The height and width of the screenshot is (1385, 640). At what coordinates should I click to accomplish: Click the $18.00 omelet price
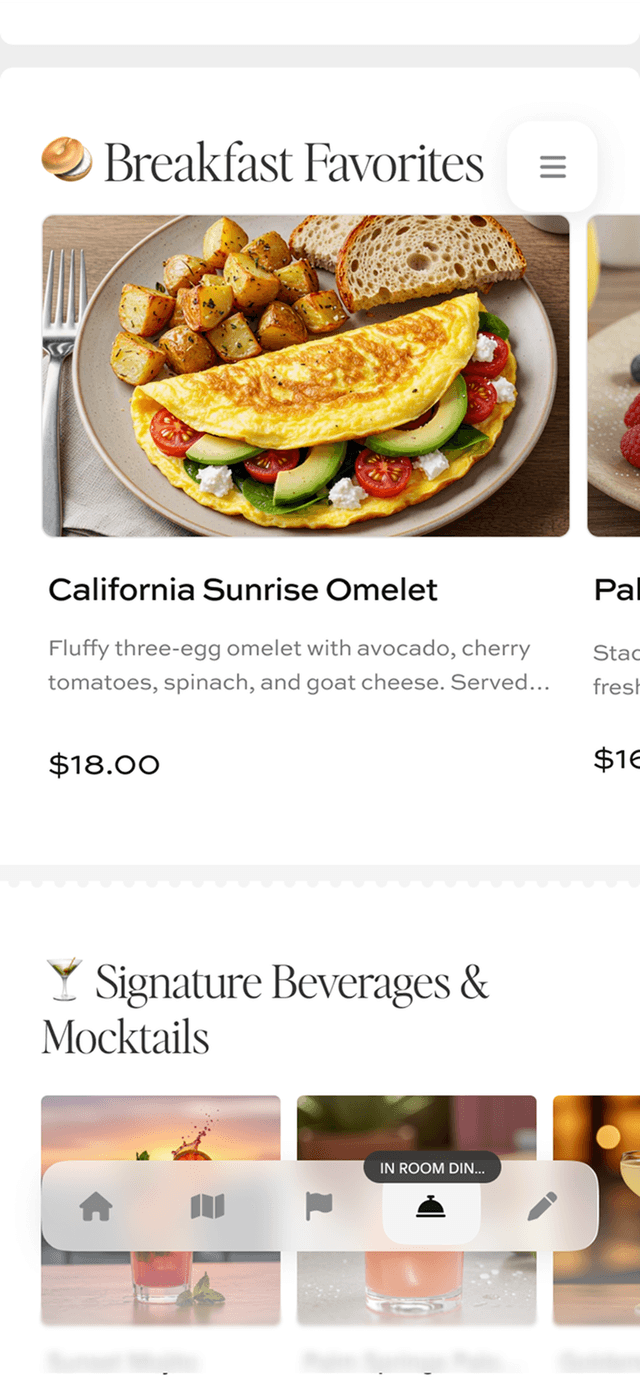point(104,765)
